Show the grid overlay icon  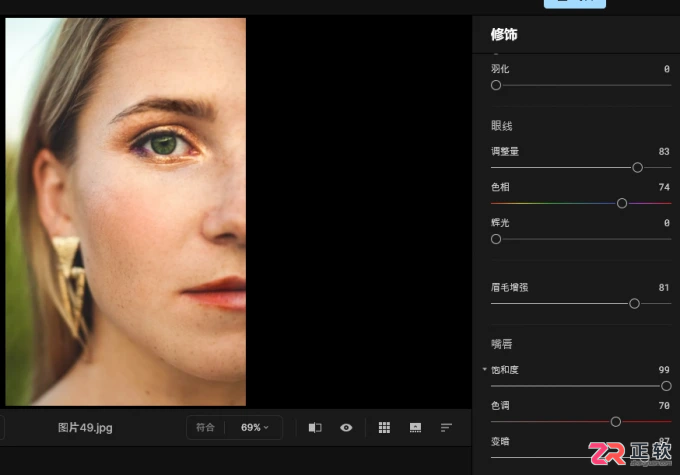(x=384, y=428)
